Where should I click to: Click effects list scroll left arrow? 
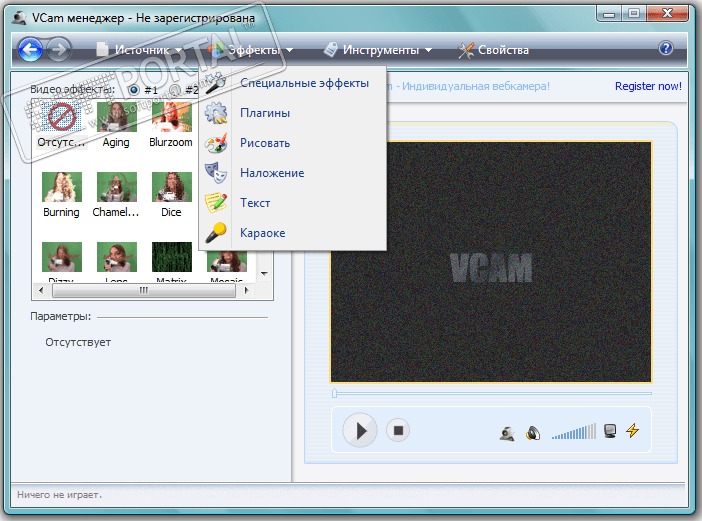41,290
